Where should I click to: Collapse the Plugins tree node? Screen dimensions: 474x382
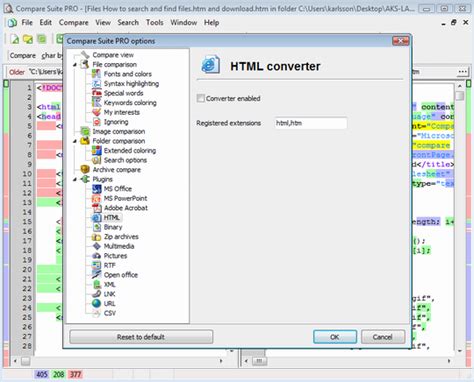[x=75, y=179]
